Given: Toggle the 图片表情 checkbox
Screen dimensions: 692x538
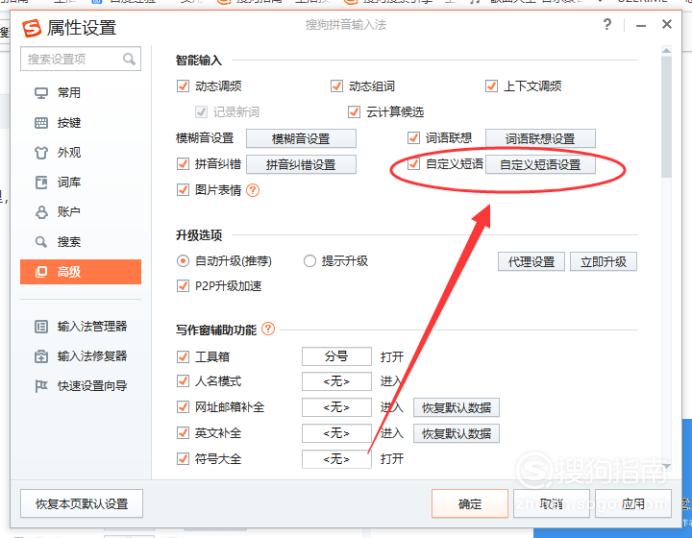Looking at the screenshot, I should tap(183, 190).
